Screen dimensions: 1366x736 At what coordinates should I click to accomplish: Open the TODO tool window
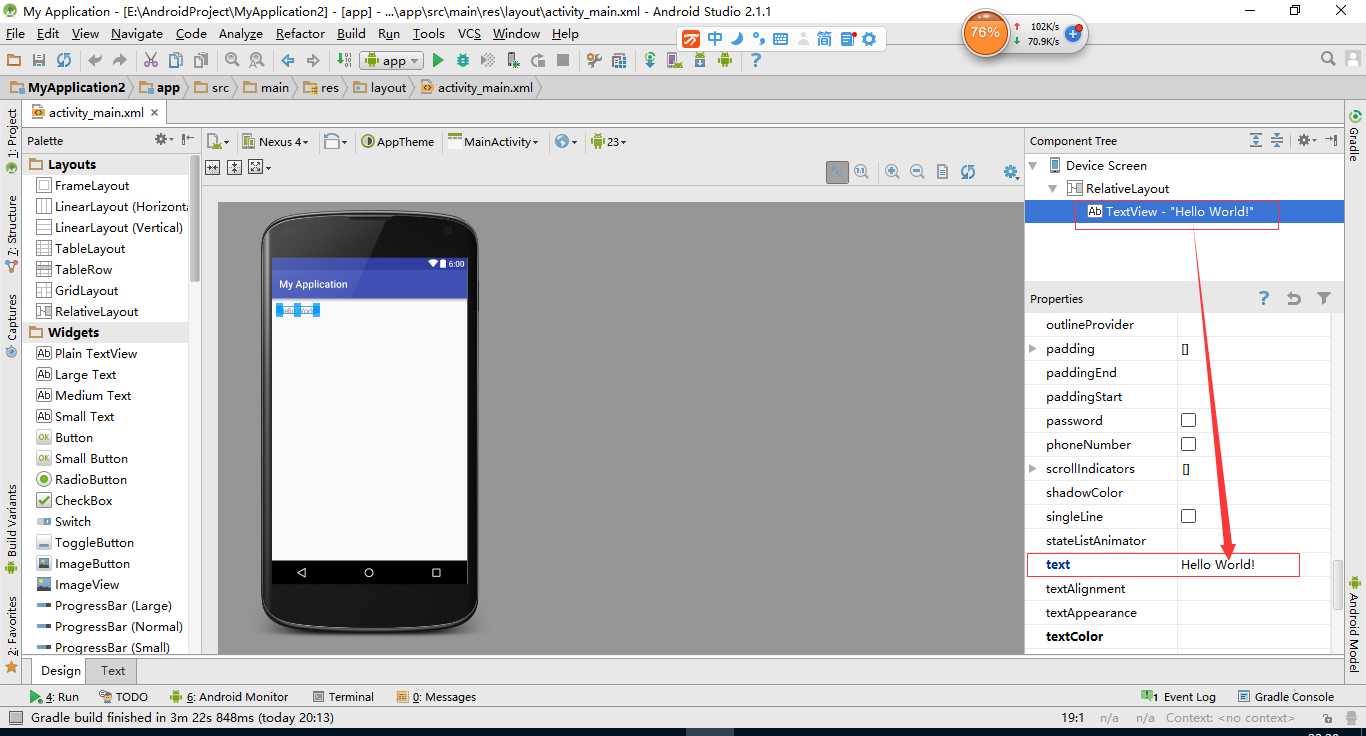tap(124, 697)
